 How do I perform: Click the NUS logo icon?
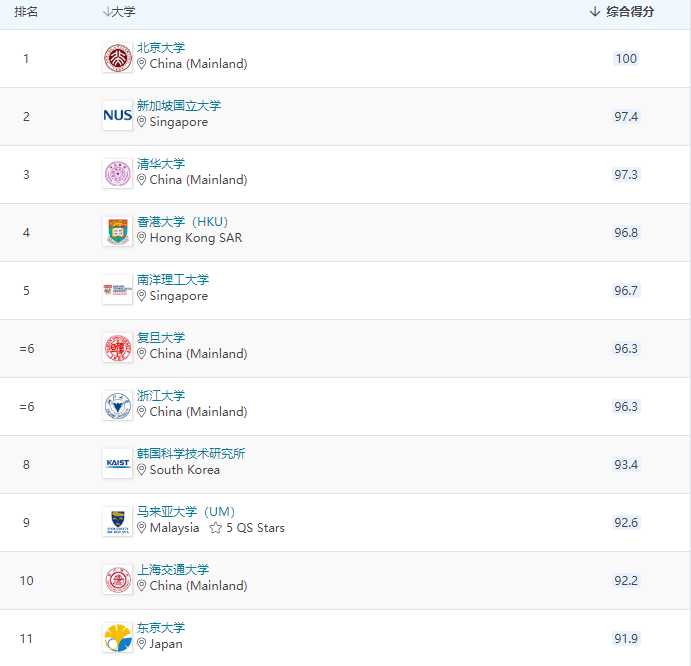pyautogui.click(x=117, y=116)
